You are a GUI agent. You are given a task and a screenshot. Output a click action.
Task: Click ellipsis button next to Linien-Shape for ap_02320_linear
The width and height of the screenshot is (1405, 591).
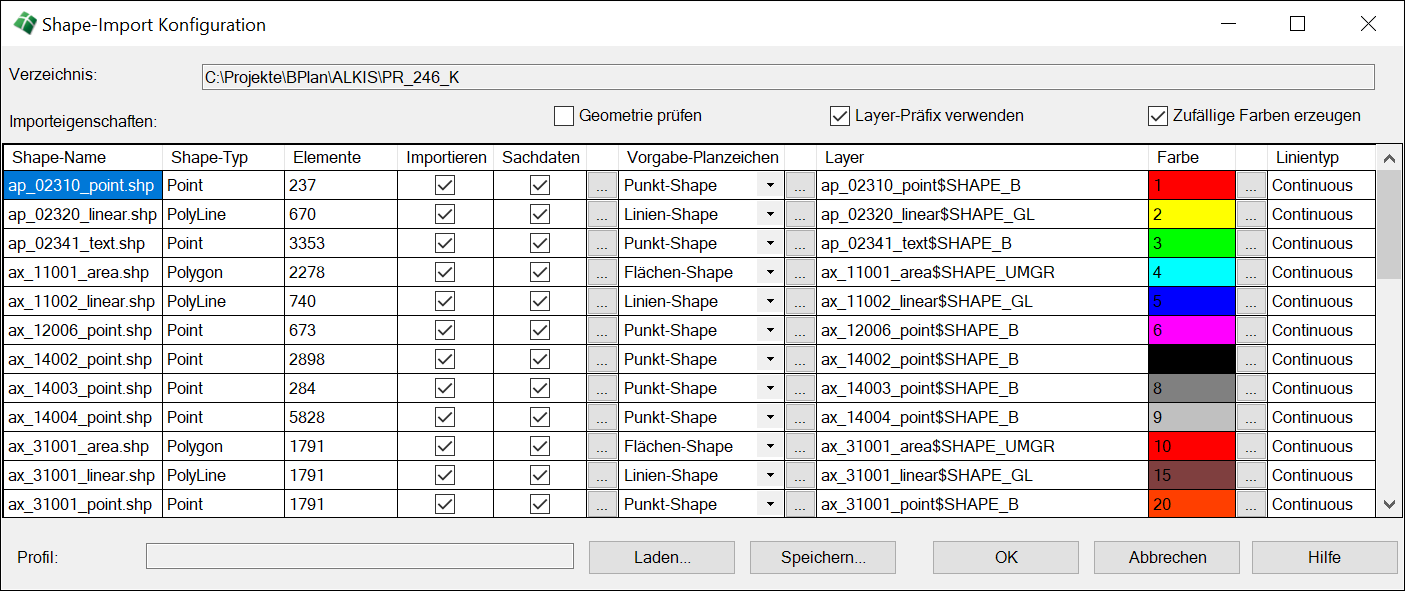tap(800, 215)
